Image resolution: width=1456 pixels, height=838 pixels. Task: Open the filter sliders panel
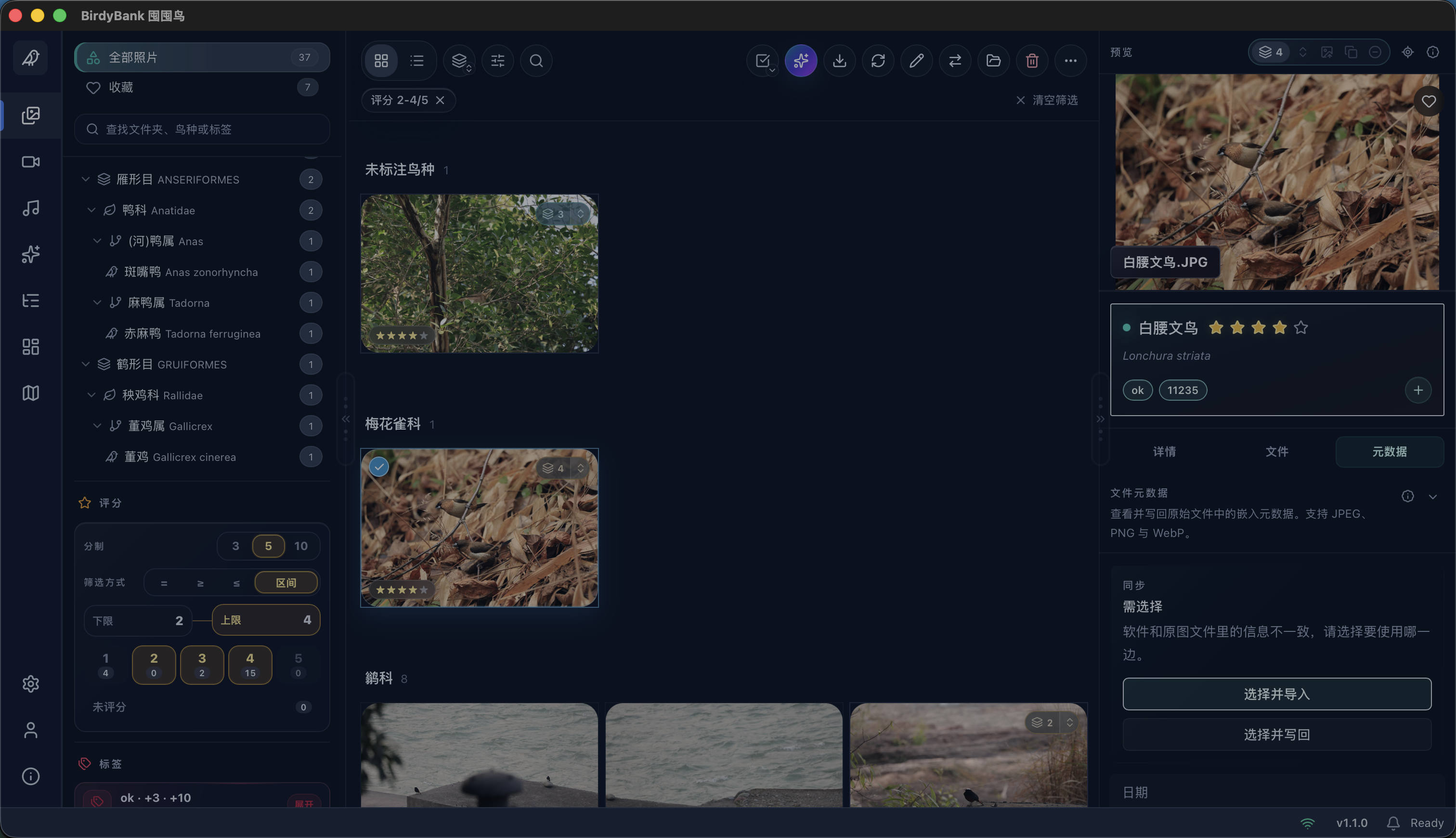[497, 60]
